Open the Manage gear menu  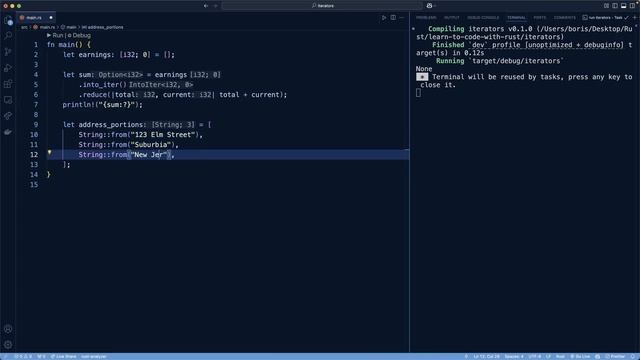tap(8, 345)
